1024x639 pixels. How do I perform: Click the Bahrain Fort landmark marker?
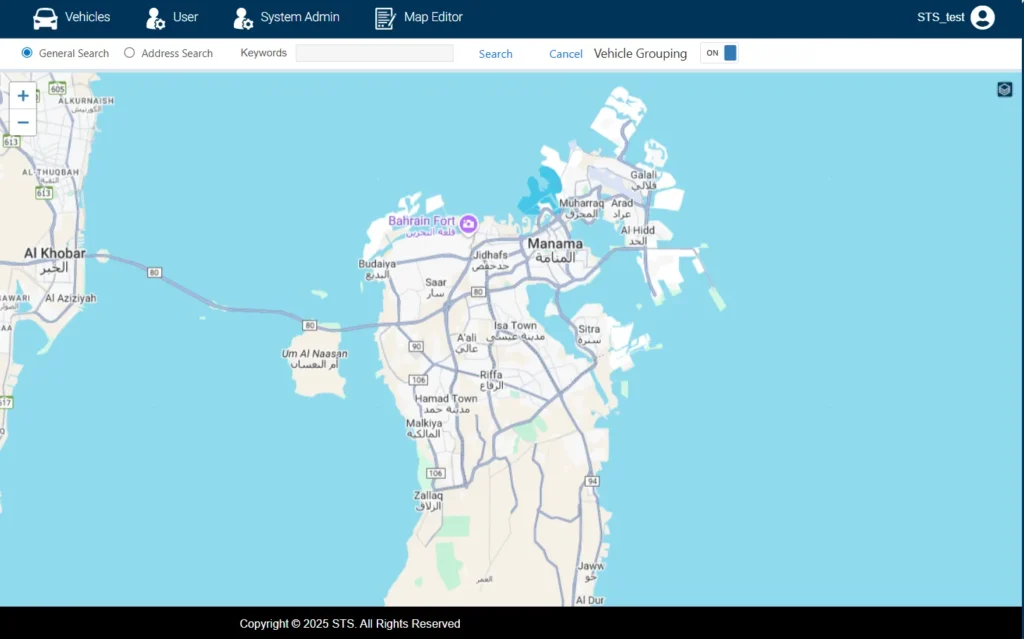467,222
